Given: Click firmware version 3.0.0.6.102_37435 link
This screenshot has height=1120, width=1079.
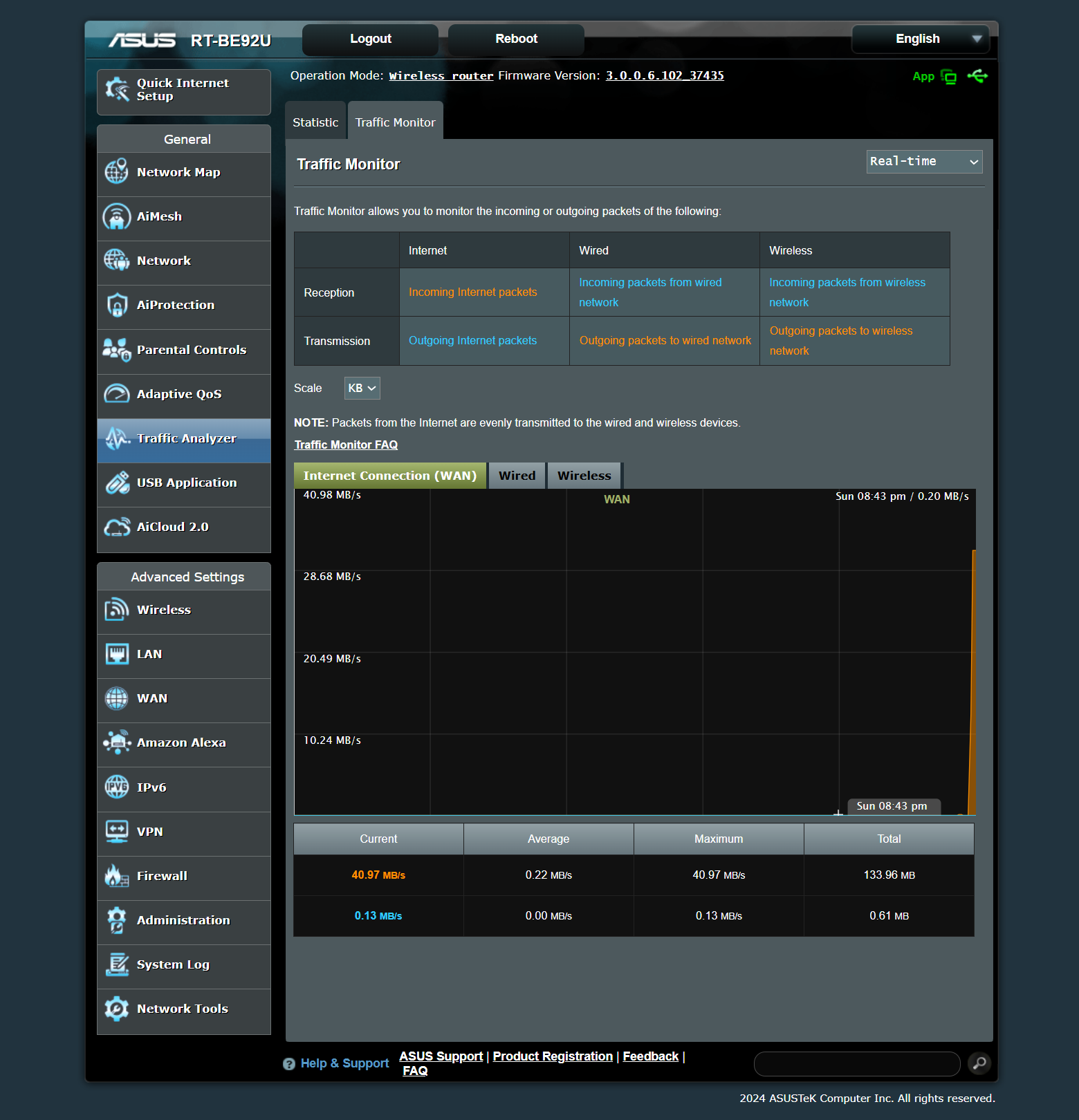Looking at the screenshot, I should tap(665, 76).
